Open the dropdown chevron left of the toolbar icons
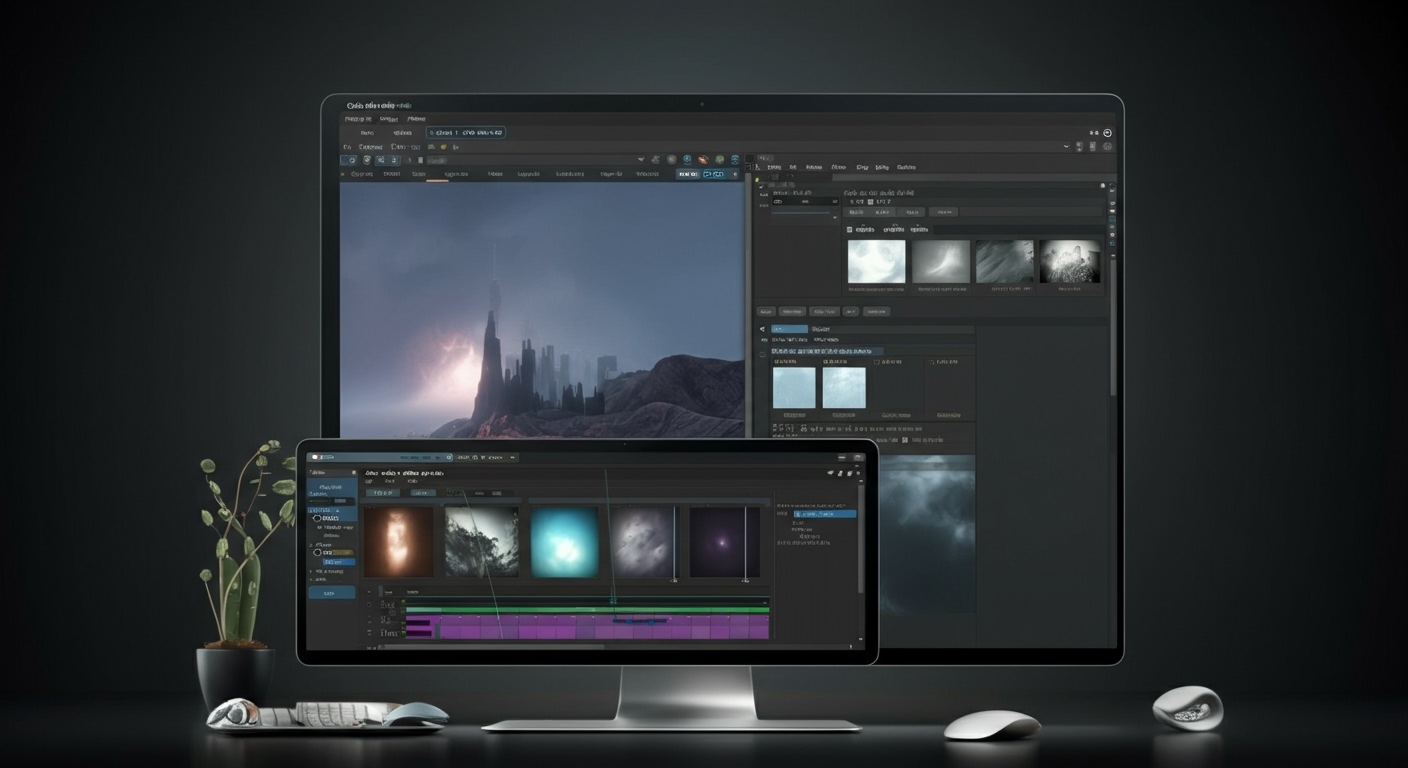This screenshot has height=768, width=1408. pos(641,159)
